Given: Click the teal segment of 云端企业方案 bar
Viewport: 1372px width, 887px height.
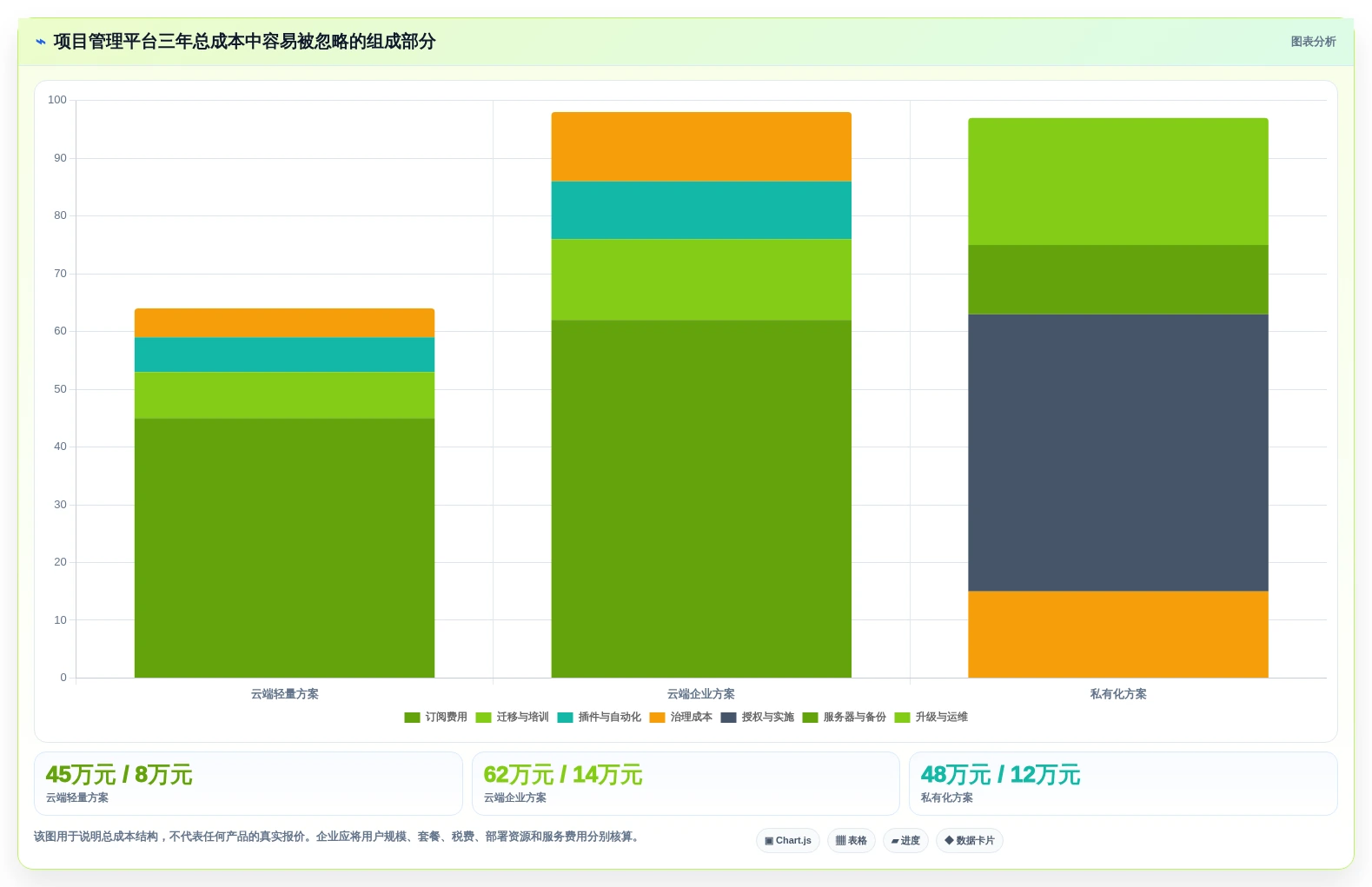Looking at the screenshot, I should (x=701, y=210).
